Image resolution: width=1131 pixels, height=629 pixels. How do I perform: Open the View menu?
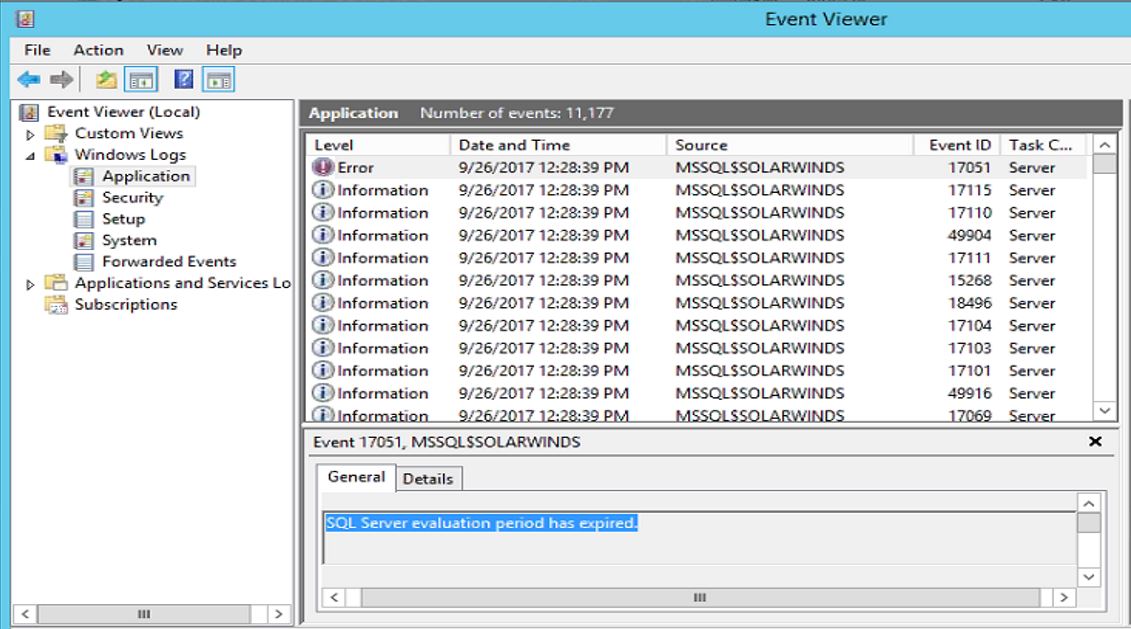point(164,49)
